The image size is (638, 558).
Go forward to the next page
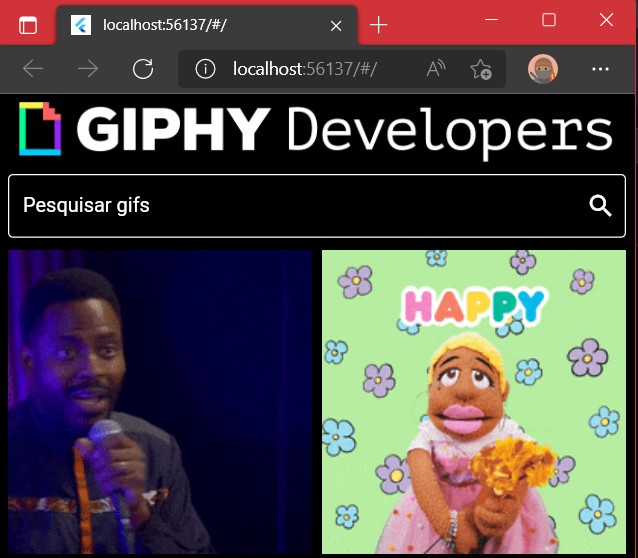[87, 68]
